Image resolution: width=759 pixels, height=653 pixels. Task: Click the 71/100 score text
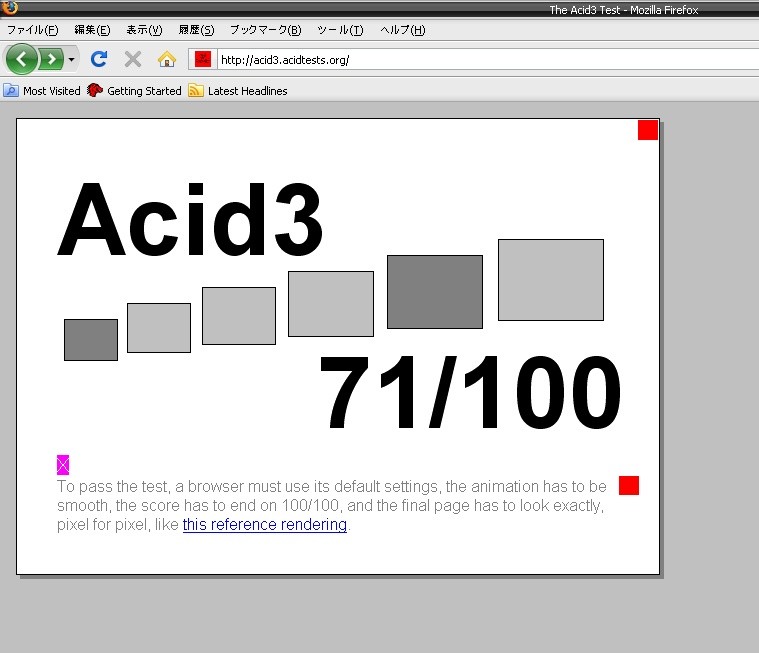tap(470, 392)
